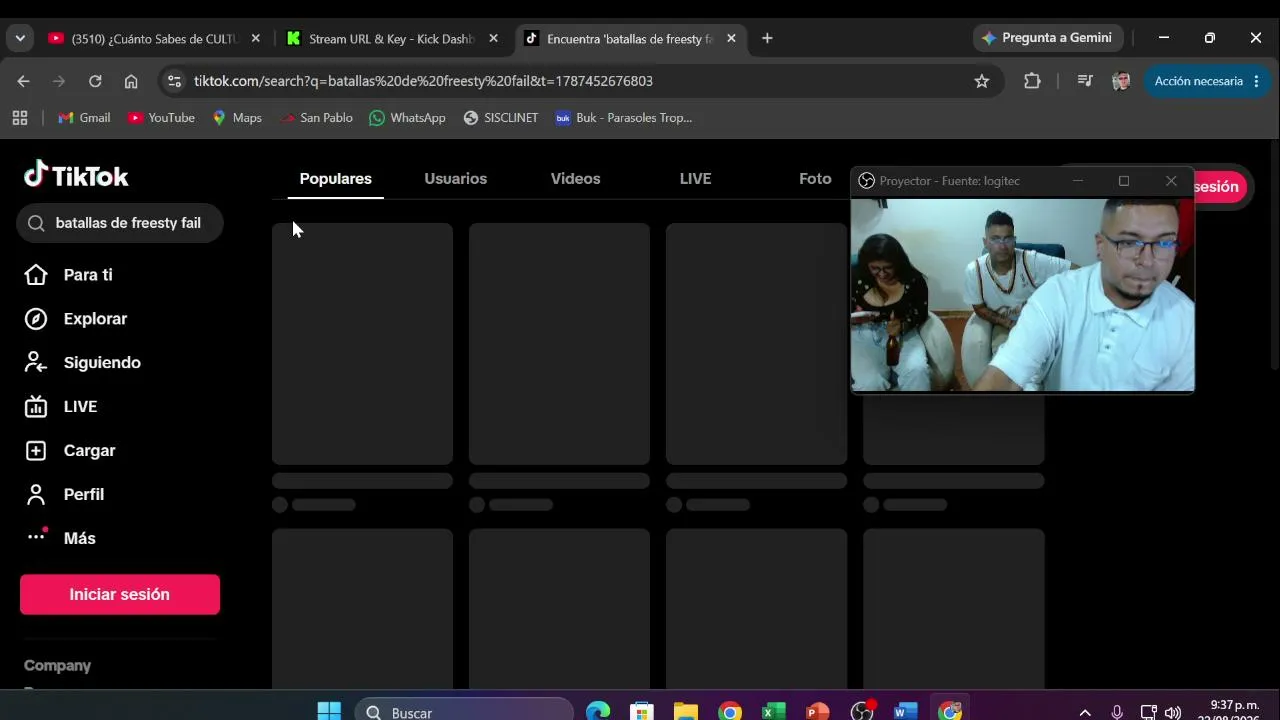The height and width of the screenshot is (720, 1280).
Task: Go to Explorar in TikTok sidebar
Action: click(x=76, y=319)
